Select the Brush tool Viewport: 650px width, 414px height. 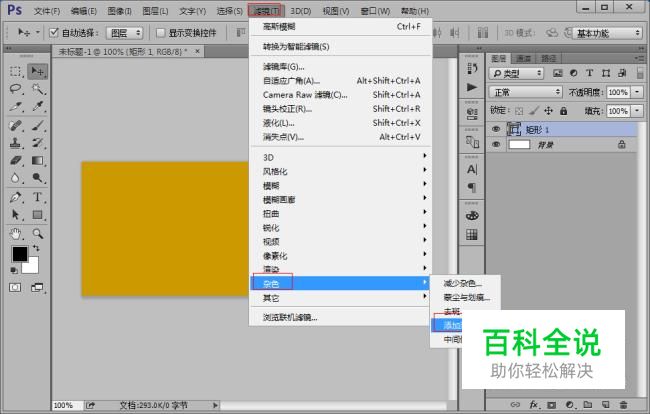pos(38,125)
